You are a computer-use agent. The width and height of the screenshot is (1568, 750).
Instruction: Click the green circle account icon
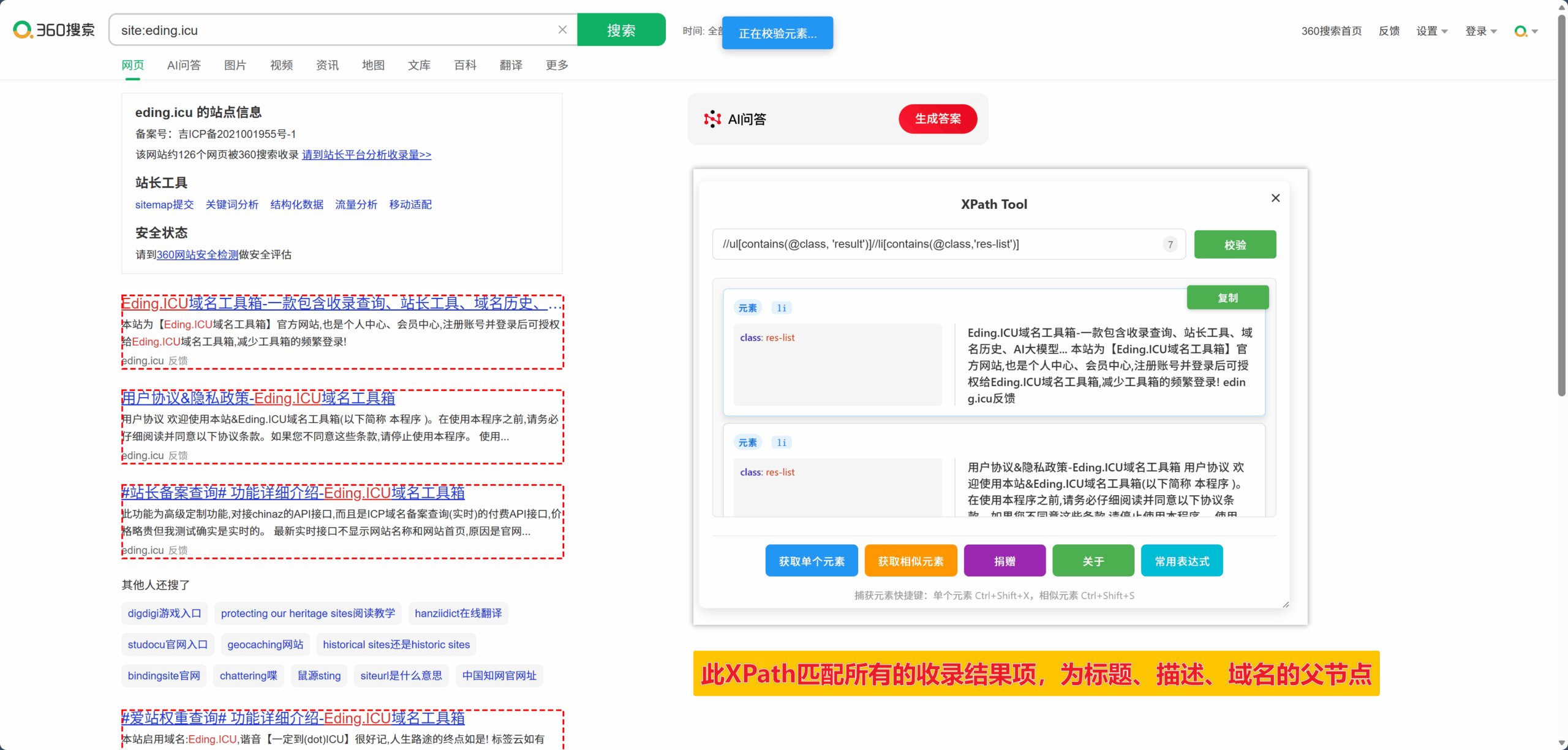point(1520,31)
